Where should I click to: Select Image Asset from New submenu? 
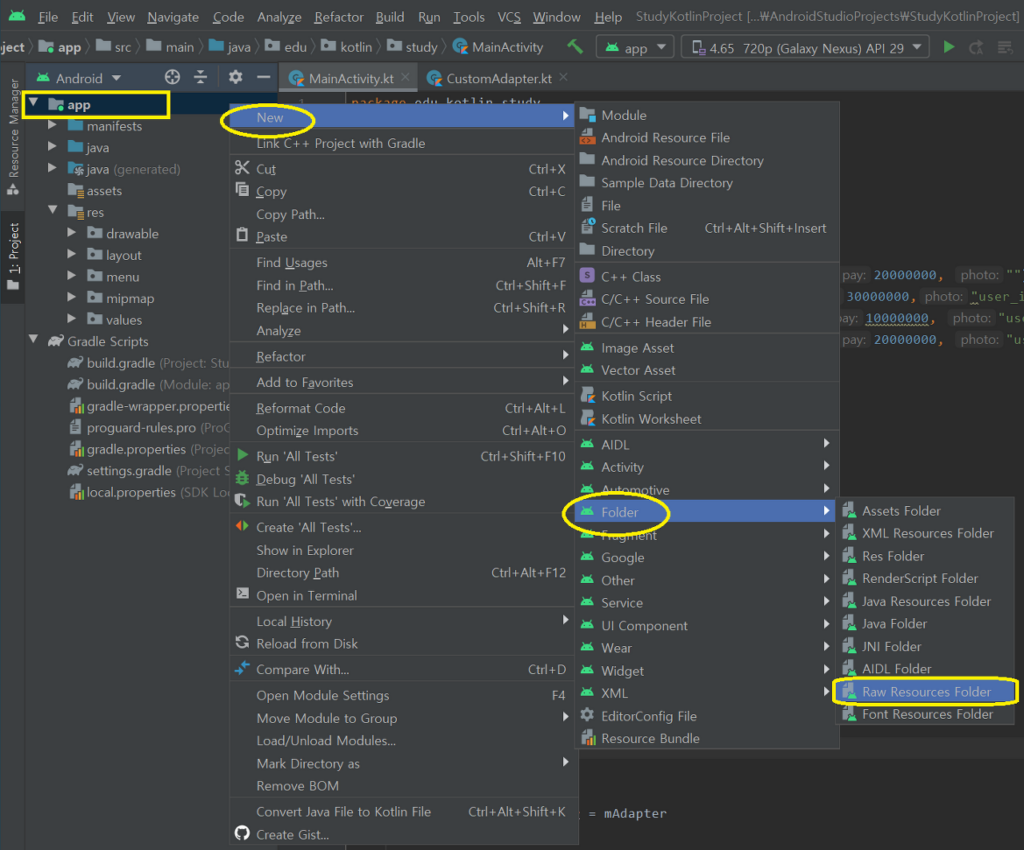click(x=637, y=348)
